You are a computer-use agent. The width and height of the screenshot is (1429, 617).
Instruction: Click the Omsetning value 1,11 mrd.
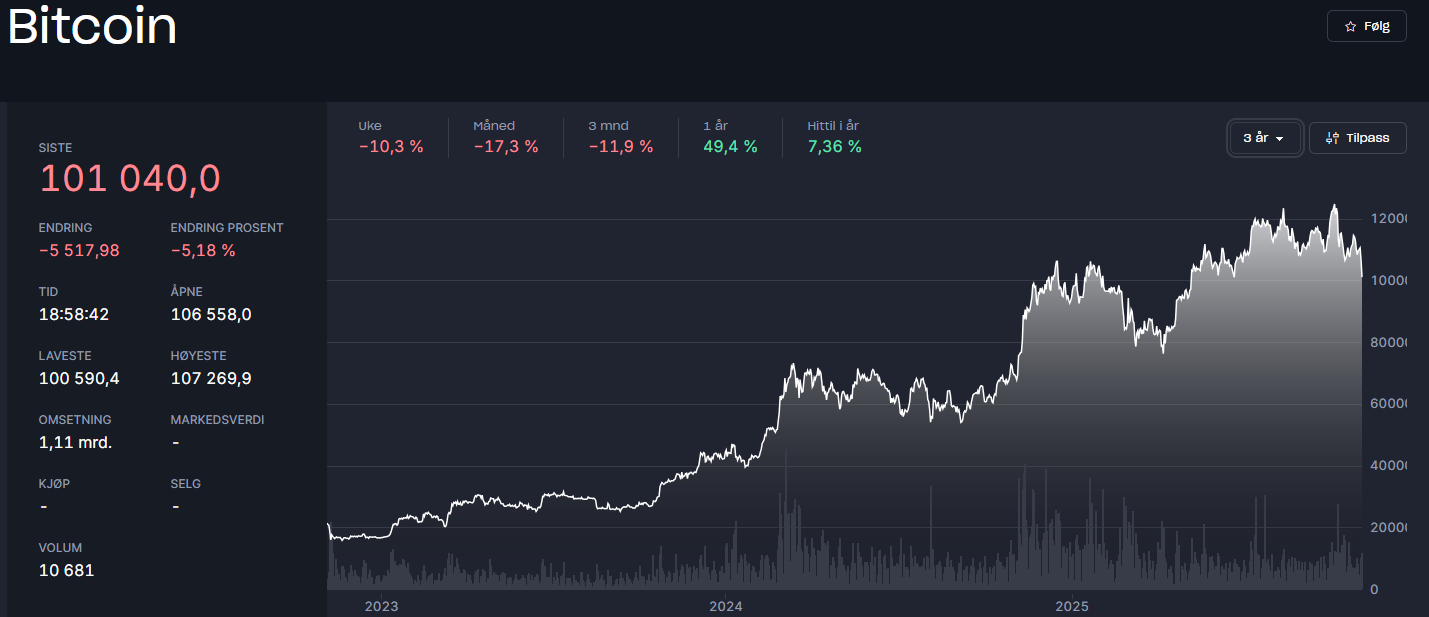(x=75, y=442)
